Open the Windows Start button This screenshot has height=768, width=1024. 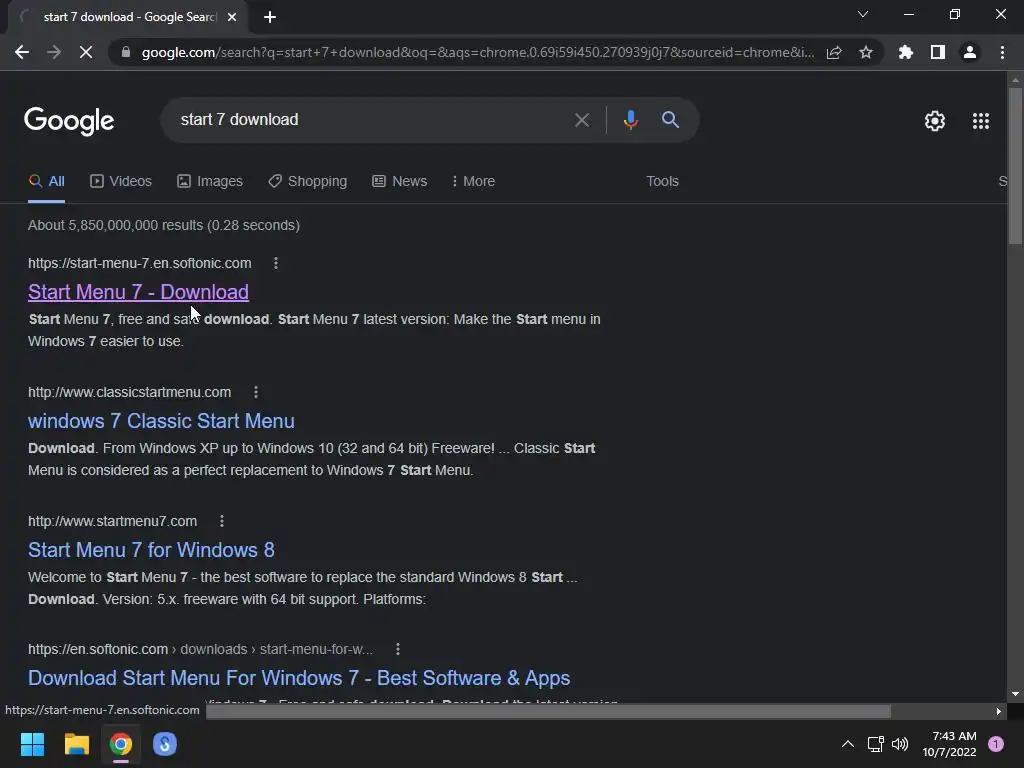[x=32, y=744]
